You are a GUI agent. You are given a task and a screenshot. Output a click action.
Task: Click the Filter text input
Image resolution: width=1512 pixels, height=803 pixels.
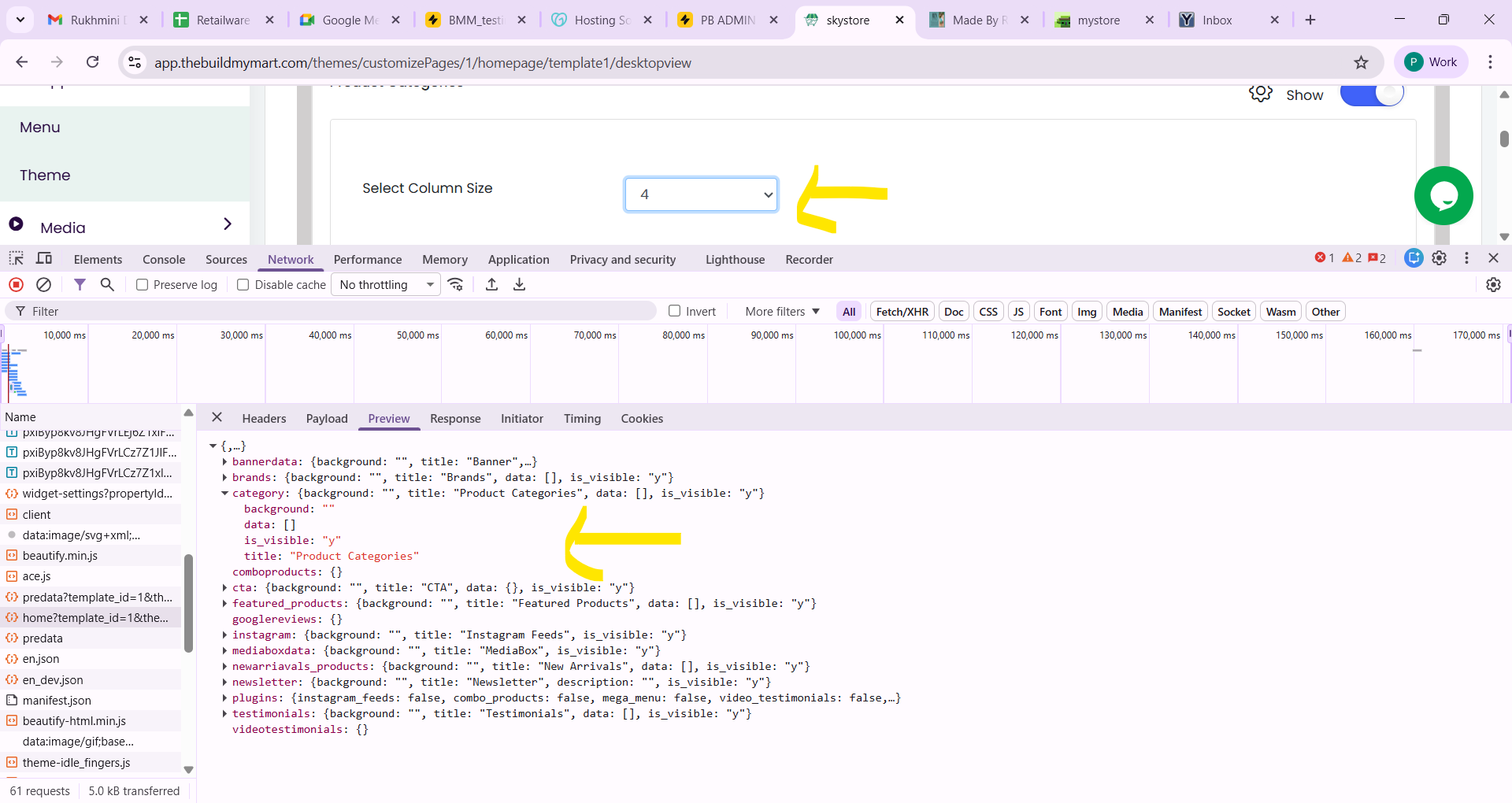point(331,312)
